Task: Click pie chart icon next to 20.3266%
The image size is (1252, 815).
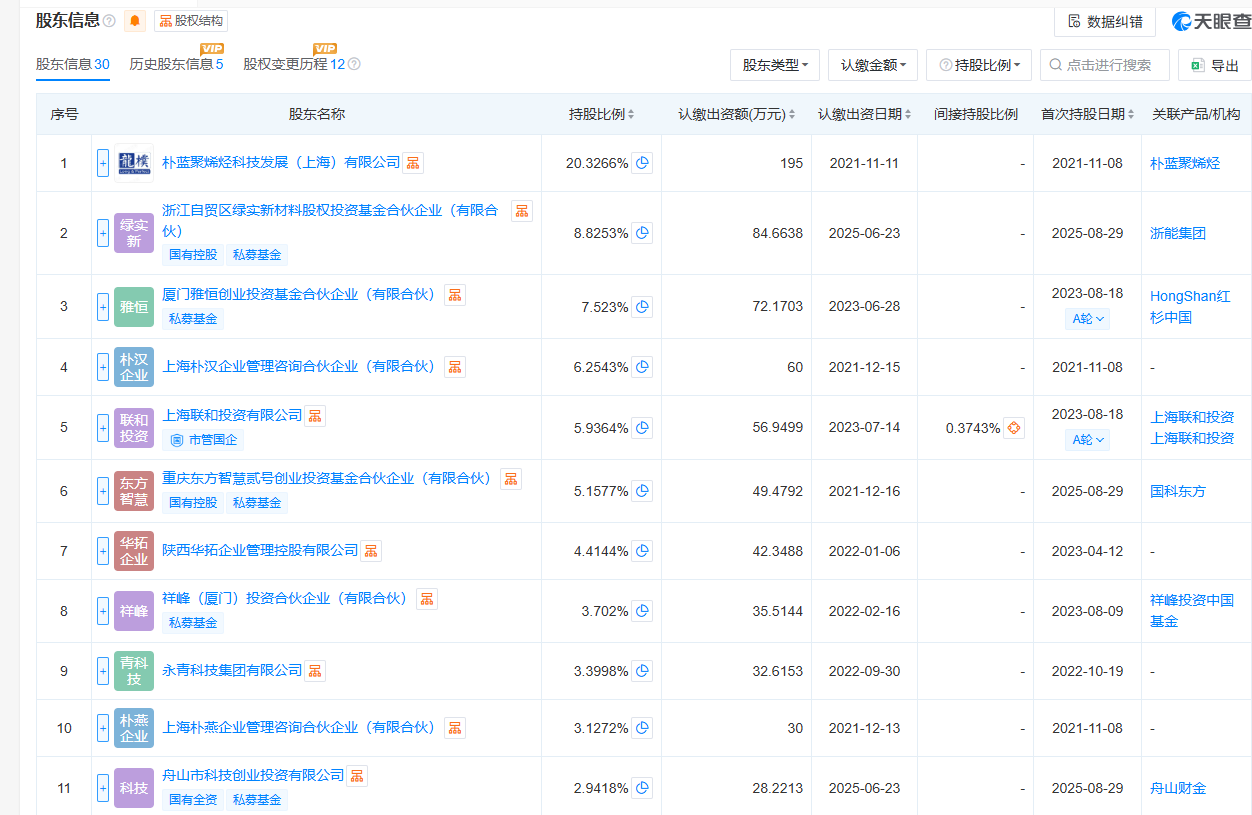Action: point(642,163)
